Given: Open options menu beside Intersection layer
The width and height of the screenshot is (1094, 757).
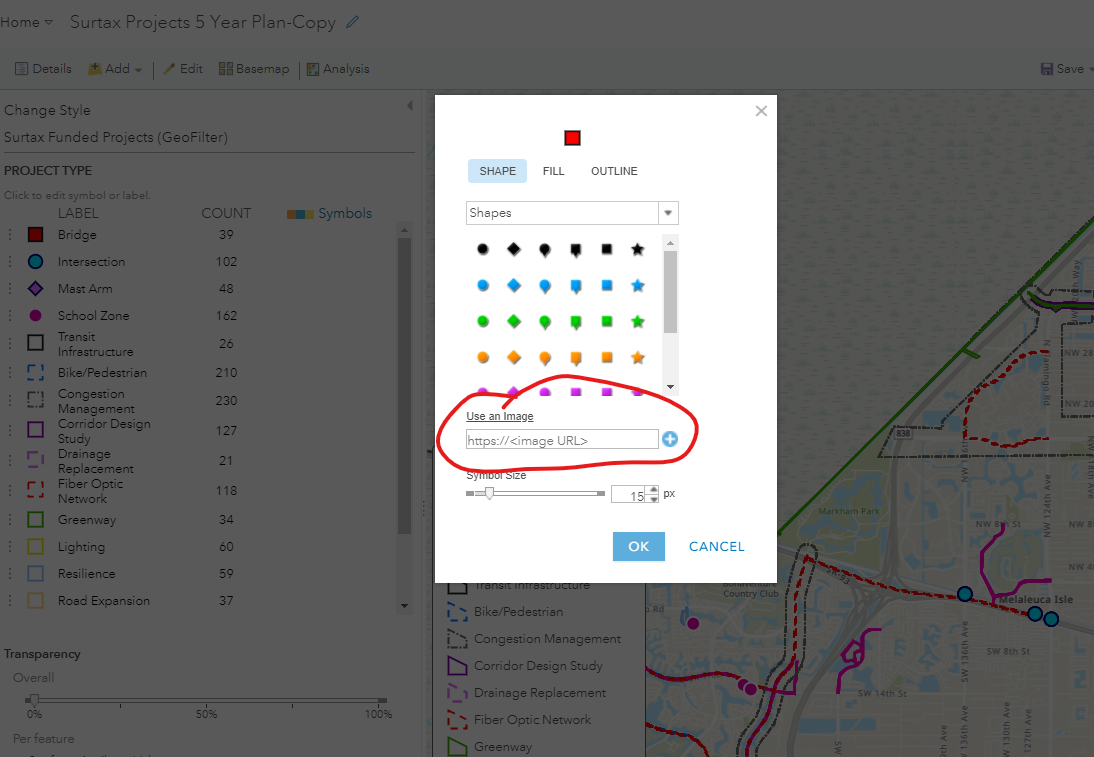Looking at the screenshot, I should [8, 261].
